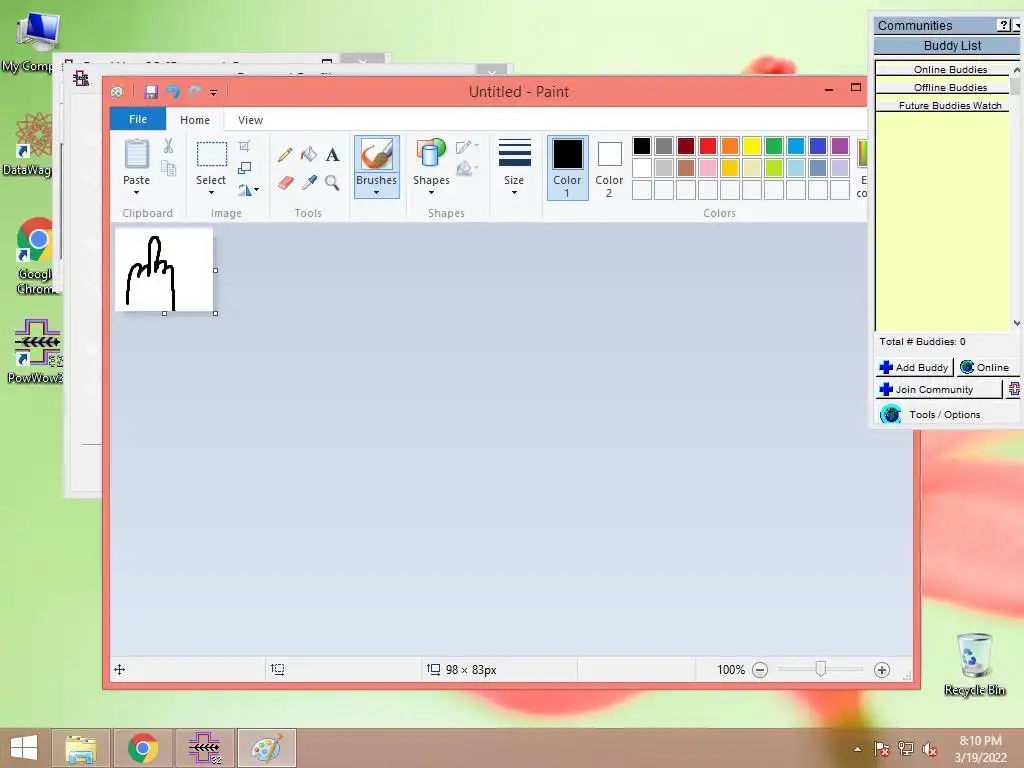Image resolution: width=1024 pixels, height=768 pixels.
Task: Expand the Select dropdown arrow
Action: point(211,193)
